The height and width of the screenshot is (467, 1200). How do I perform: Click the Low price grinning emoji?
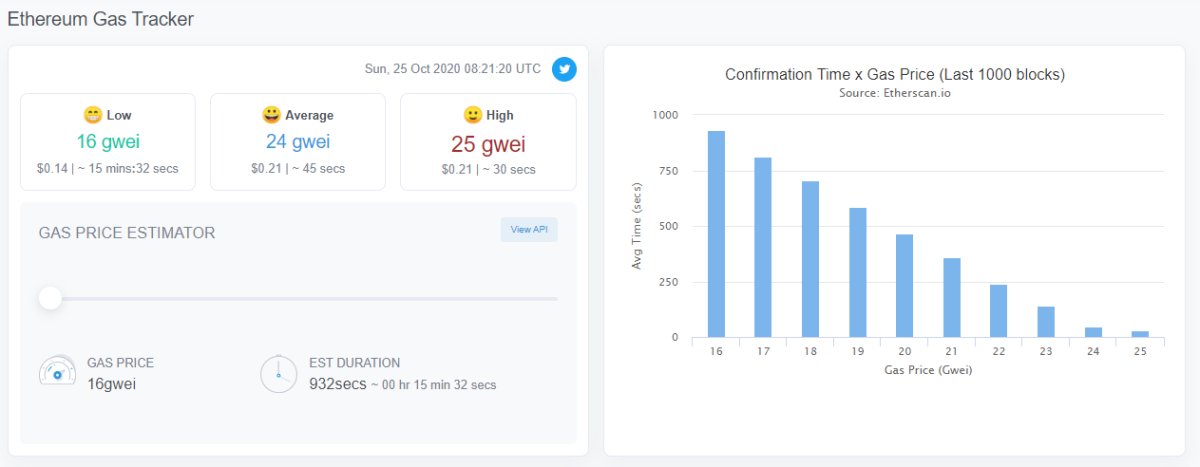pyautogui.click(x=93, y=115)
